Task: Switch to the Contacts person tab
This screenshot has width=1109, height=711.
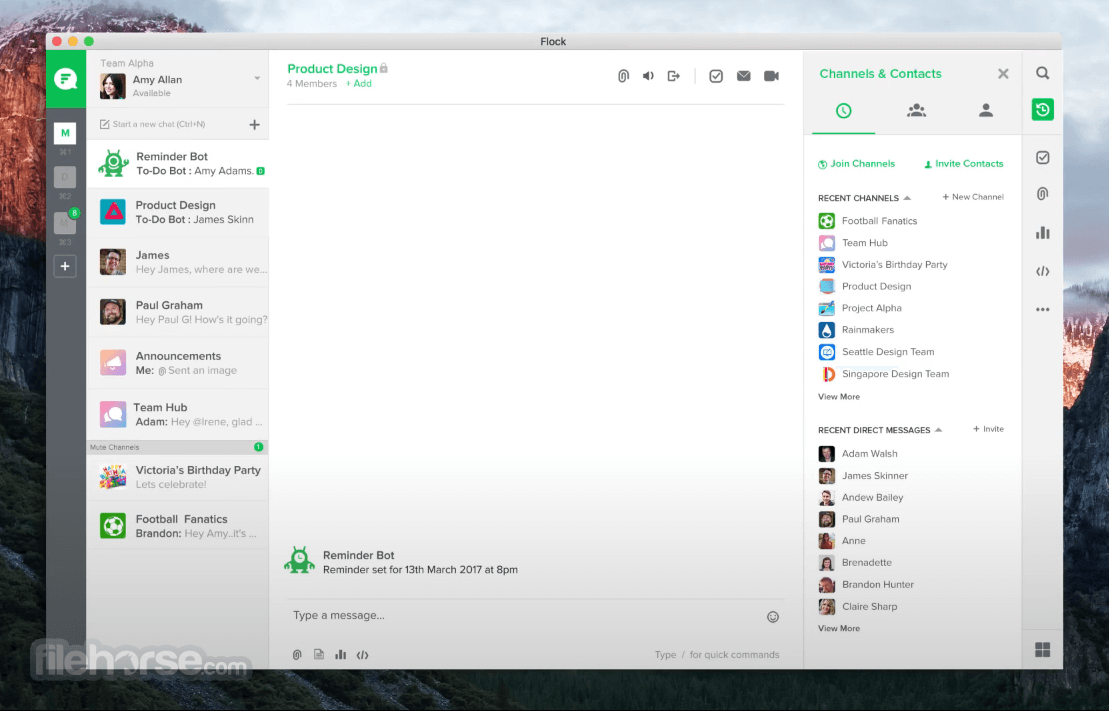Action: click(x=986, y=110)
